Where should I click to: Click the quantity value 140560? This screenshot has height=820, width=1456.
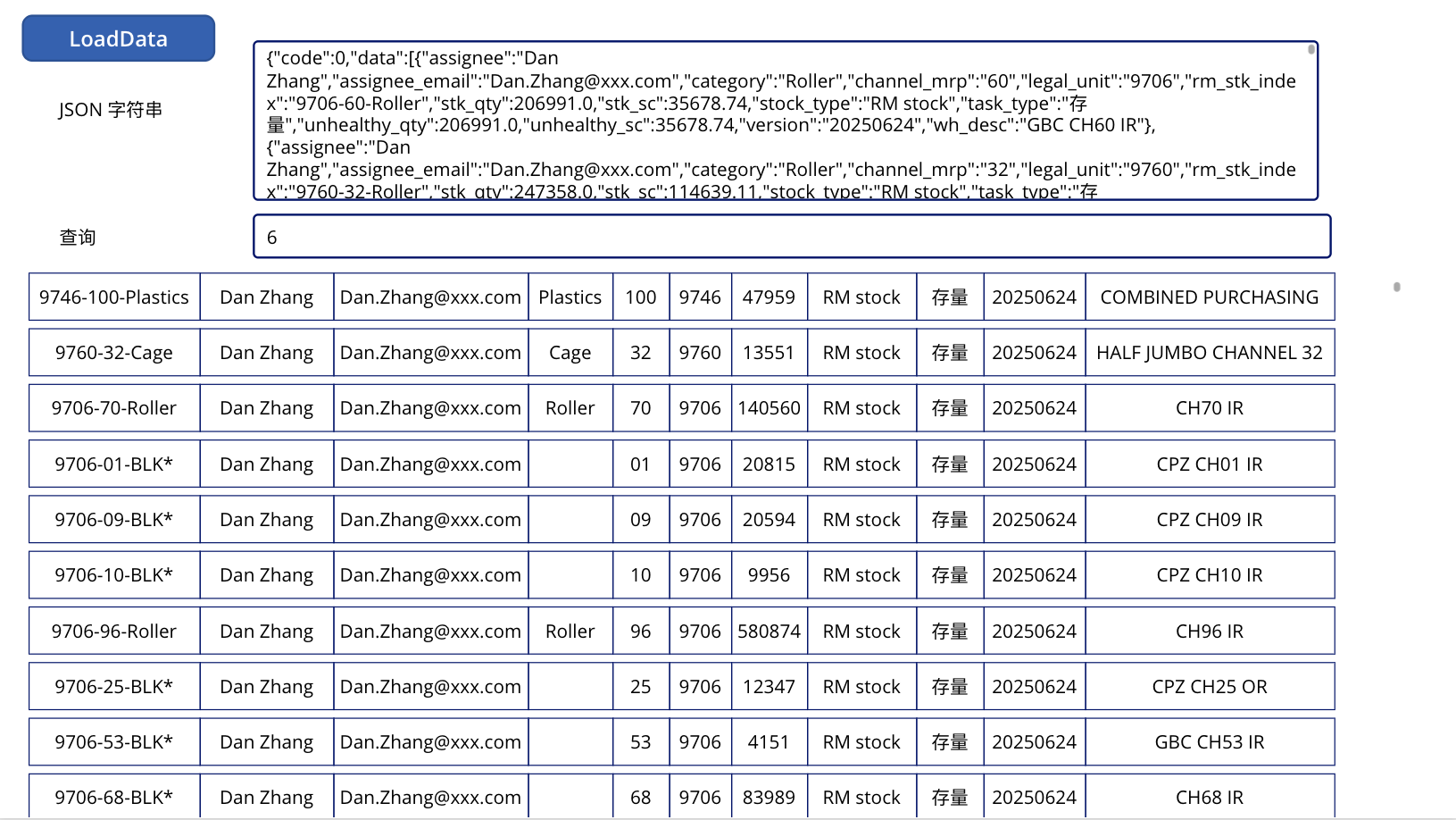(x=769, y=408)
